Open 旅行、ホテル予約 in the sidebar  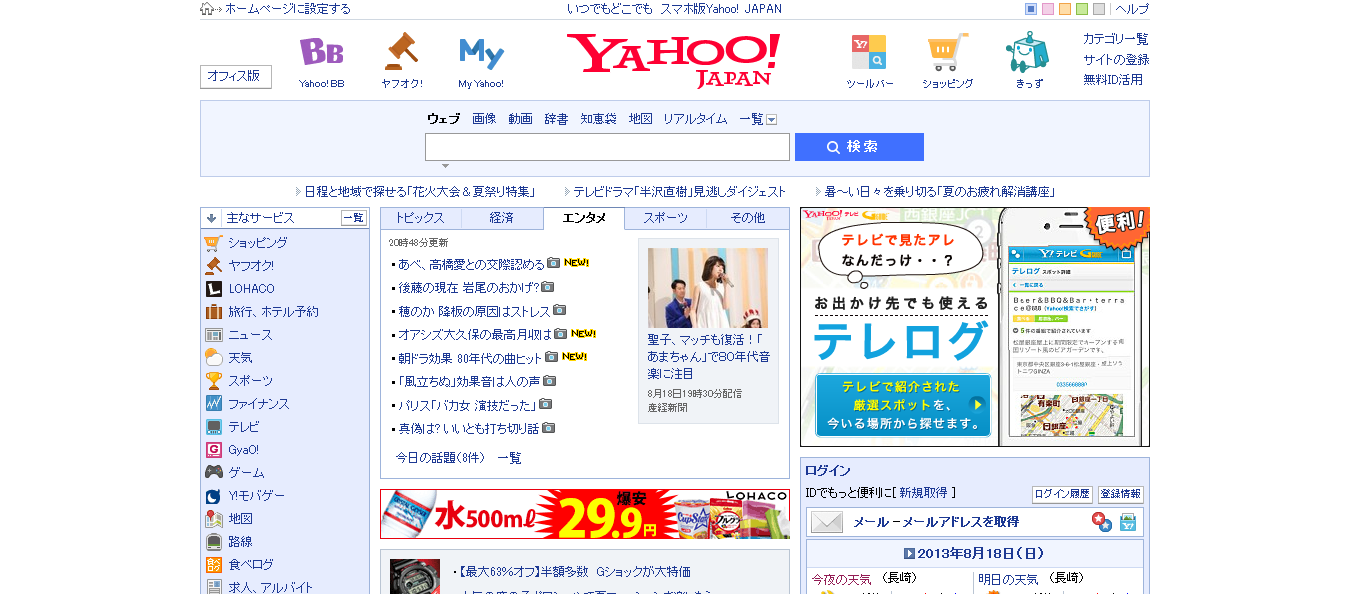pos(273,312)
